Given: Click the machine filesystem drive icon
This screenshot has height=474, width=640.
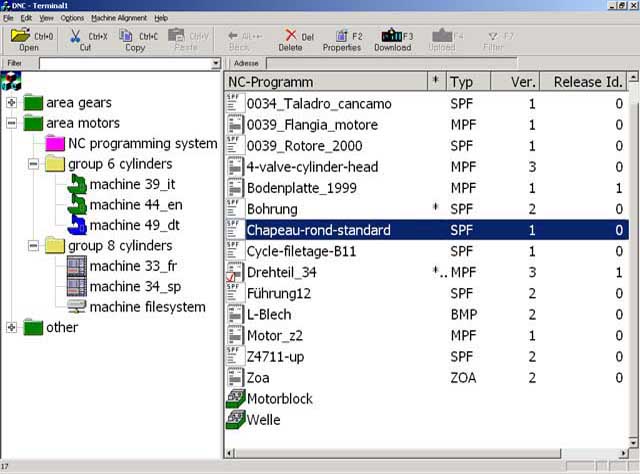Looking at the screenshot, I should (x=77, y=307).
